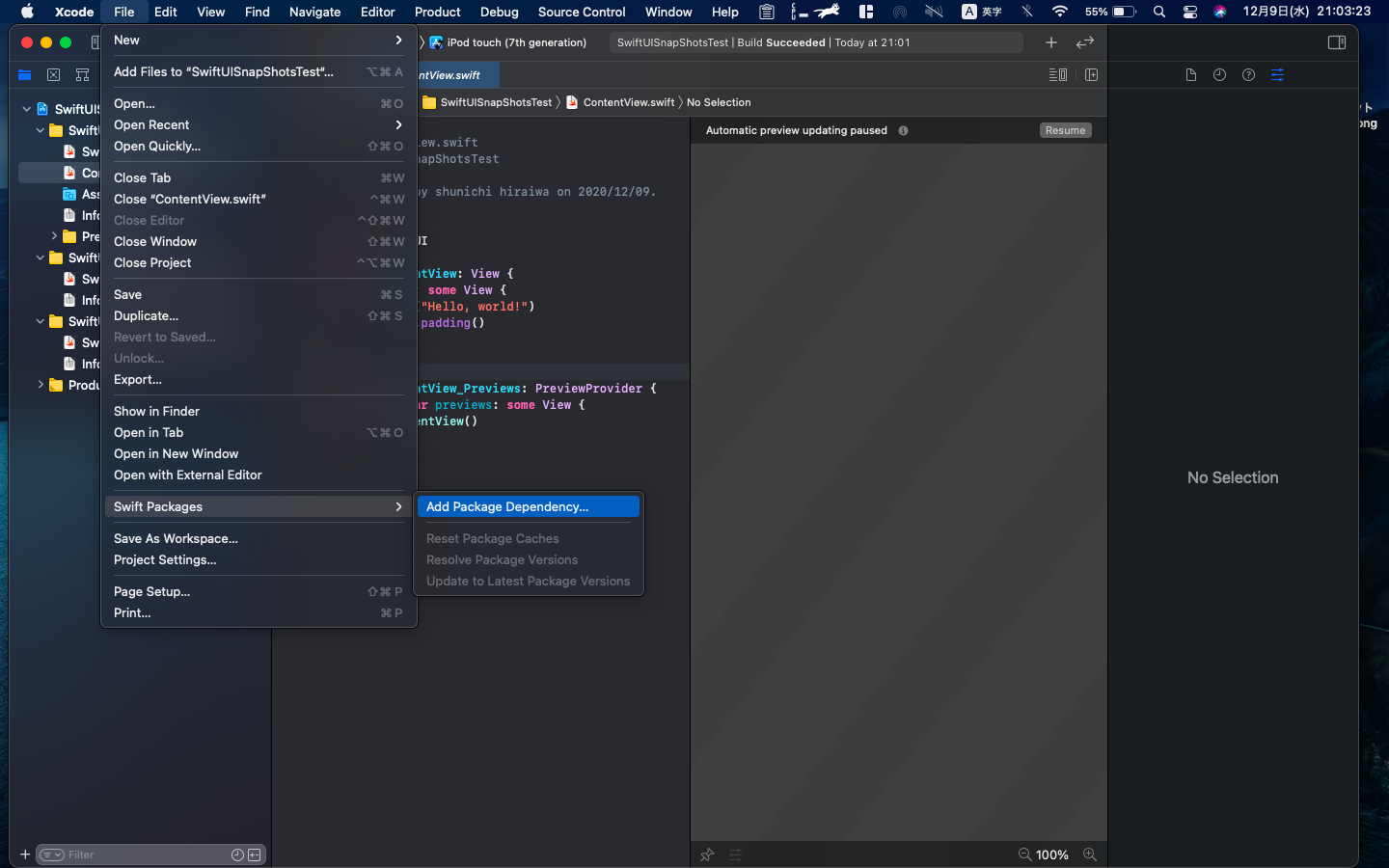Open the Project navigator folder icon
The width and height of the screenshot is (1389, 868).
pos(25,75)
